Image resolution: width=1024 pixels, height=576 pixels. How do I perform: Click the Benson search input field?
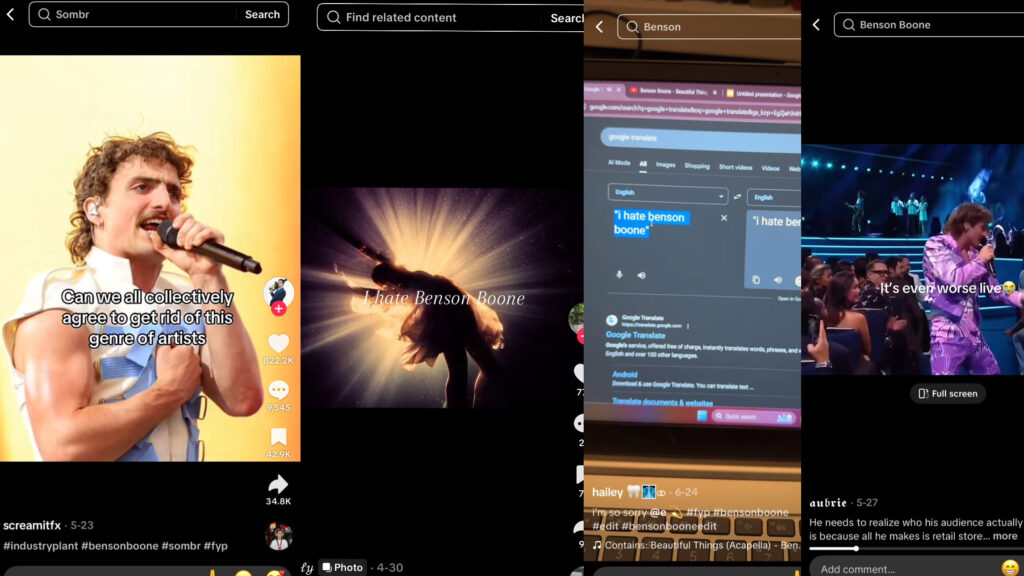(x=709, y=27)
